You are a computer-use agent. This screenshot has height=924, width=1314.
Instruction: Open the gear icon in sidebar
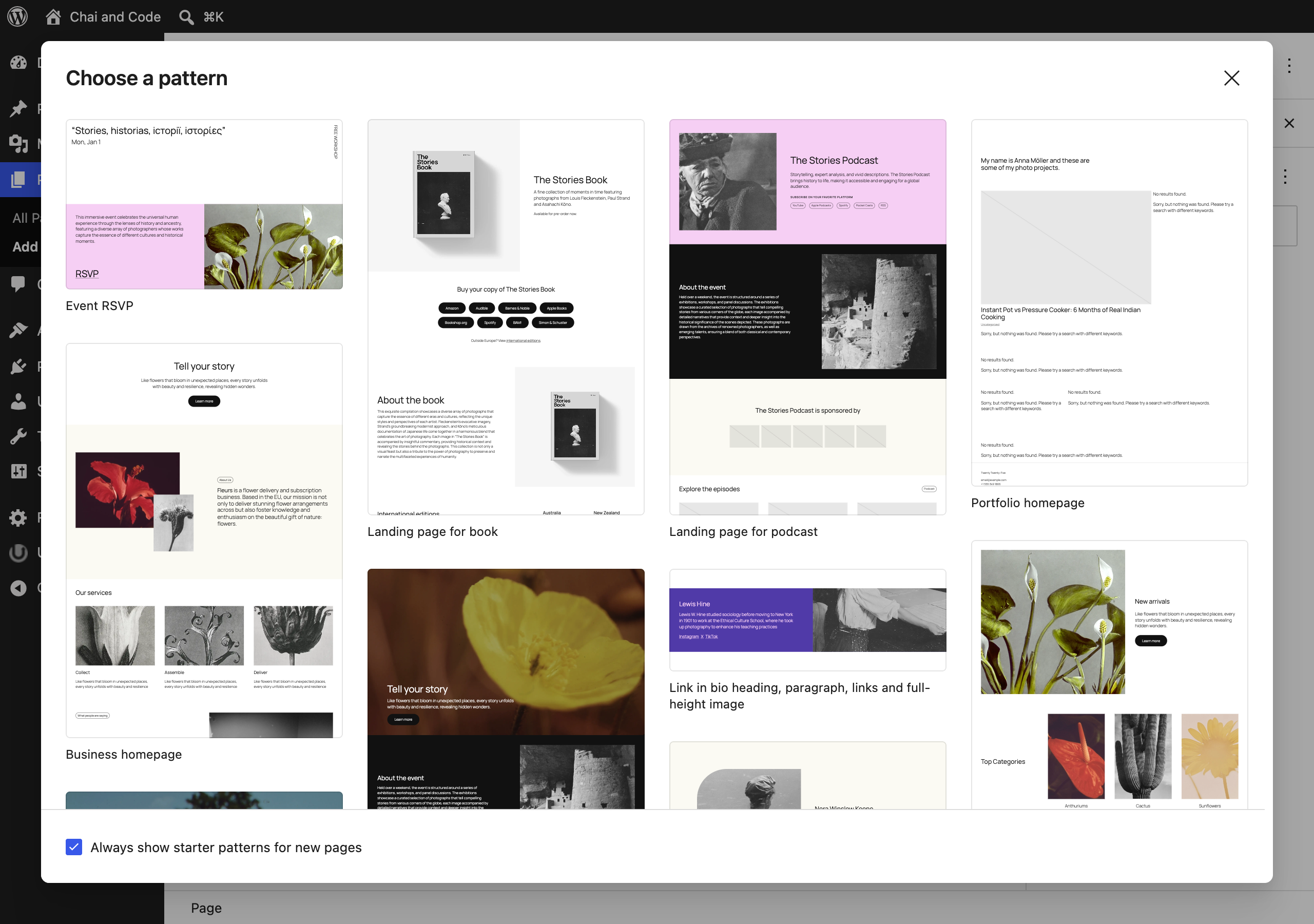18,517
